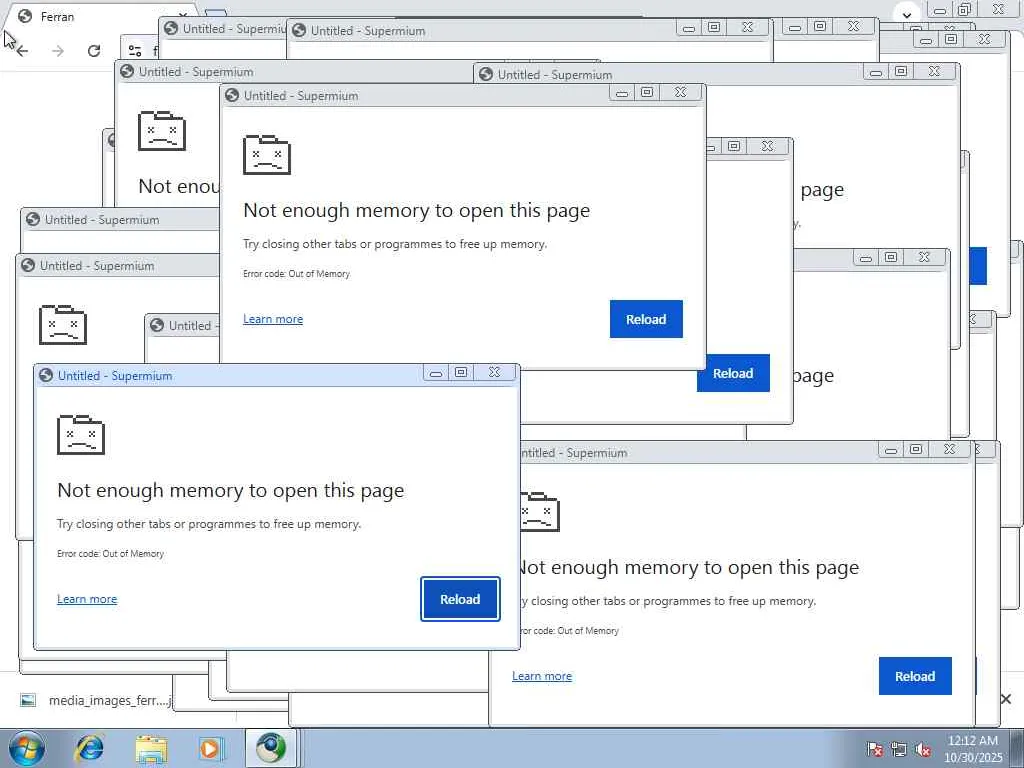Open Learn more link in the bottom-right window
Viewport: 1024px width, 768px height.
pyautogui.click(x=542, y=676)
